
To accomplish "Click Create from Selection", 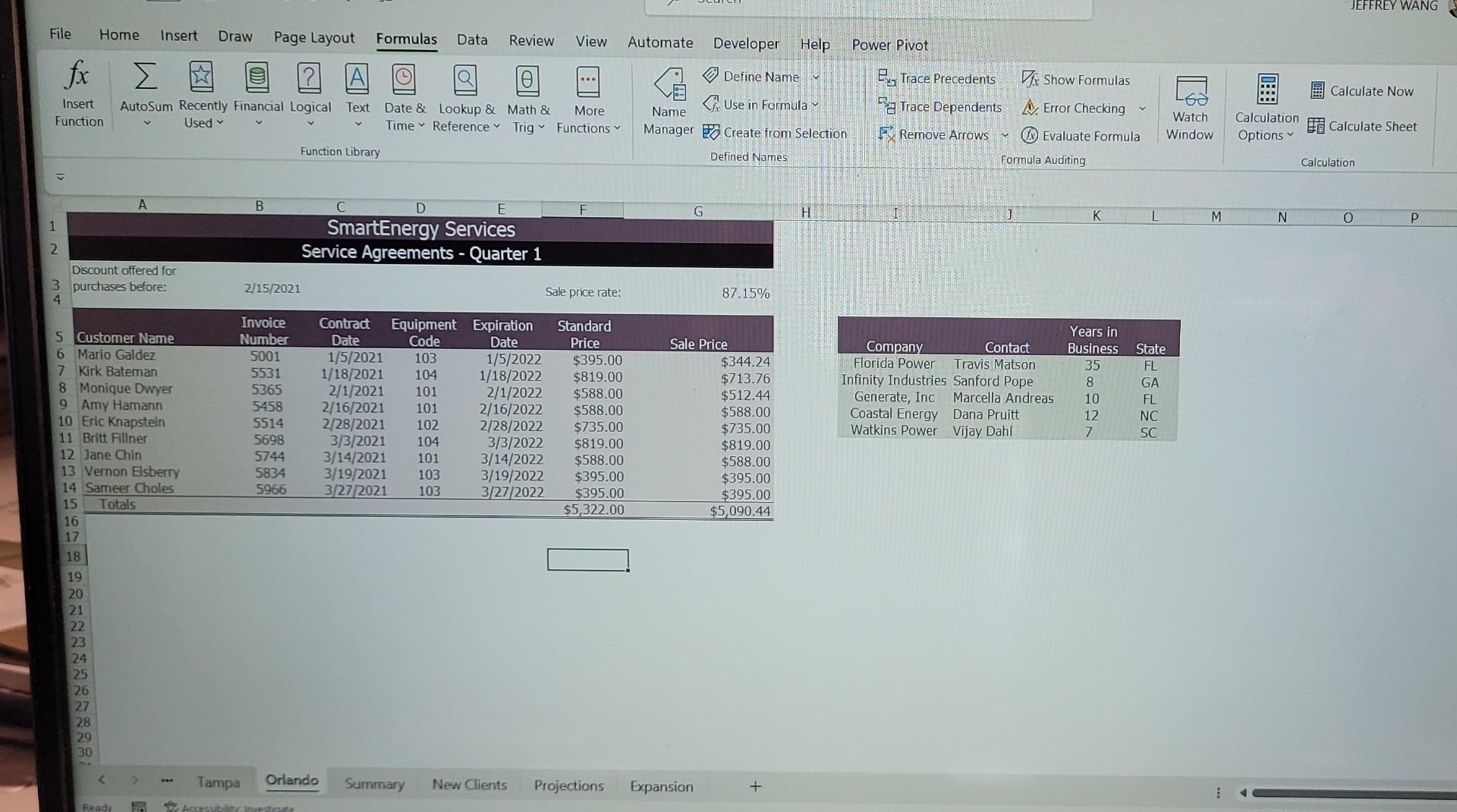I will (x=775, y=133).
